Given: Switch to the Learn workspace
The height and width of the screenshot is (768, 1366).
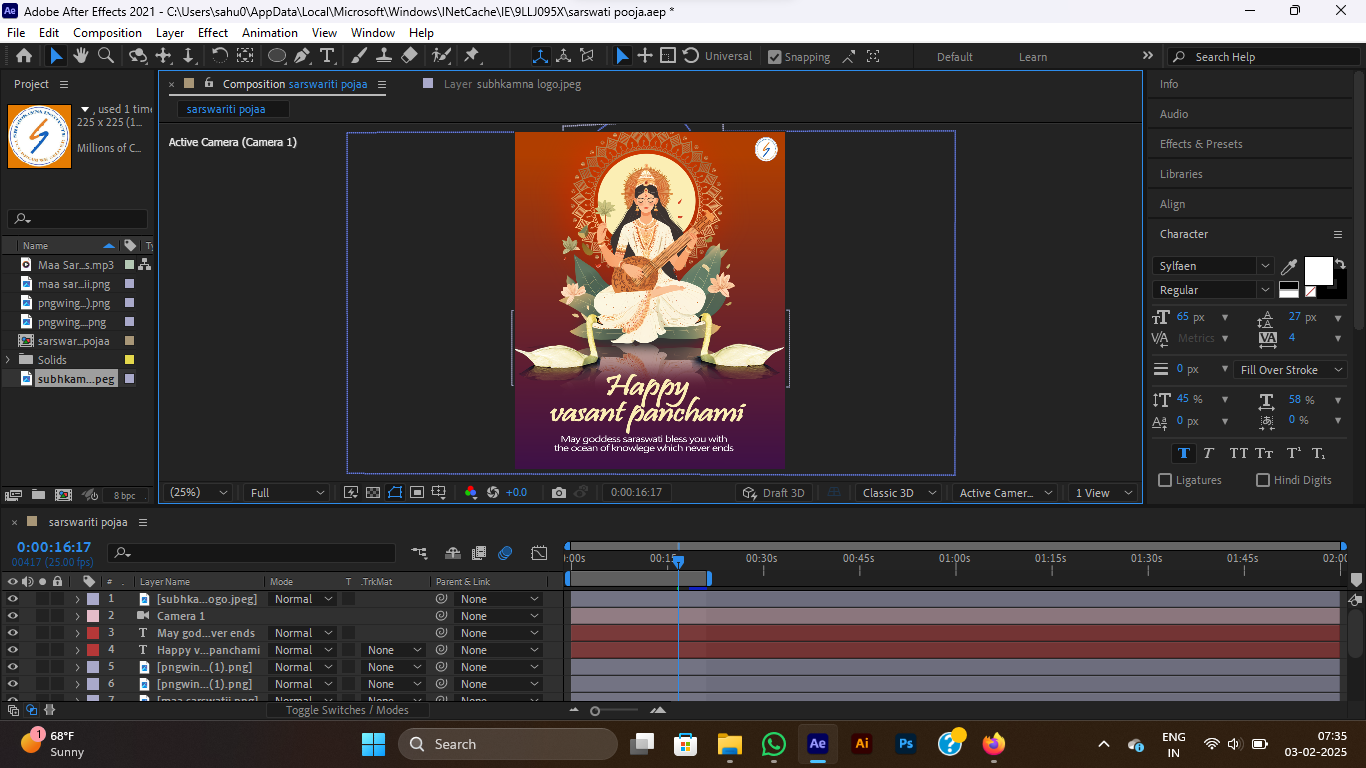Looking at the screenshot, I should (1033, 57).
